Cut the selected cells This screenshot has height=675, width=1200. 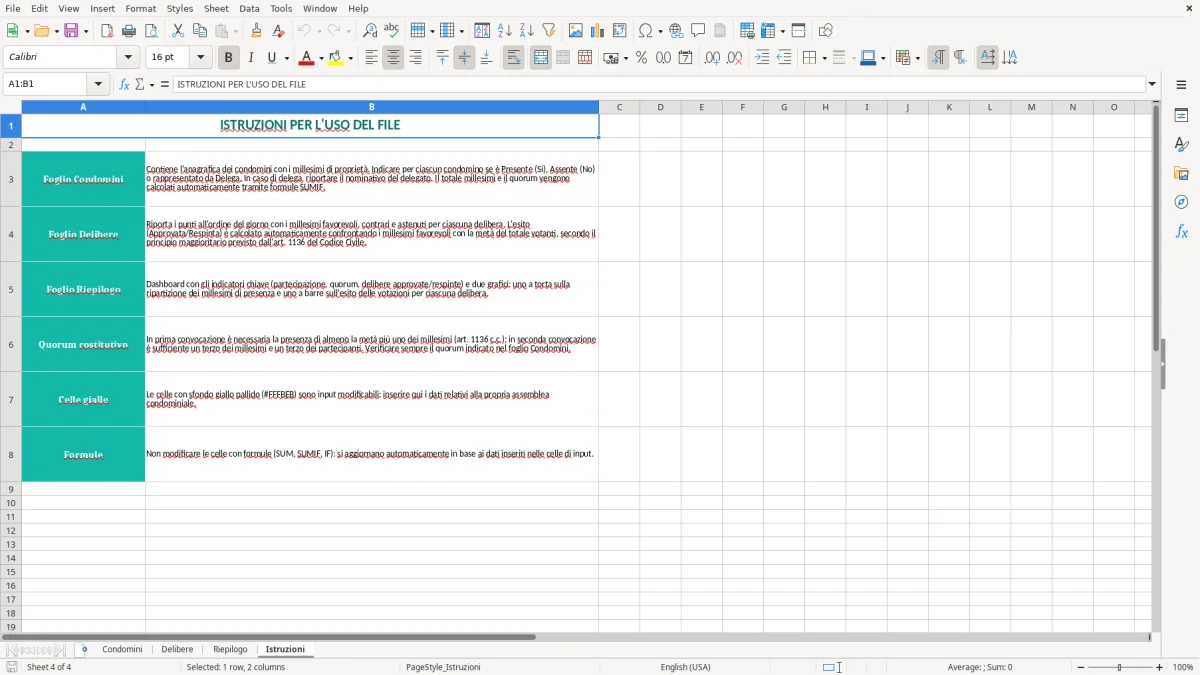(178, 31)
